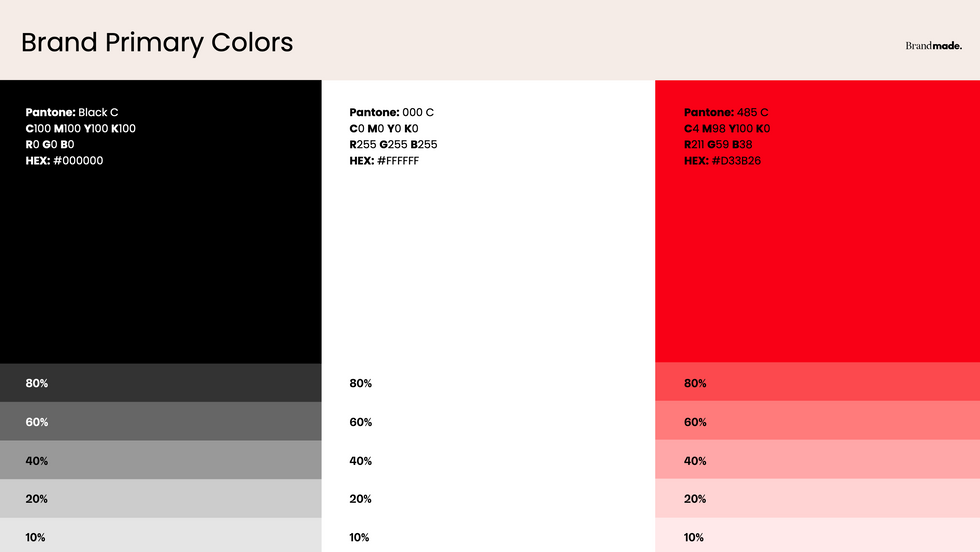
Task: Click the Brand Primary Colors title
Action: (x=157, y=42)
